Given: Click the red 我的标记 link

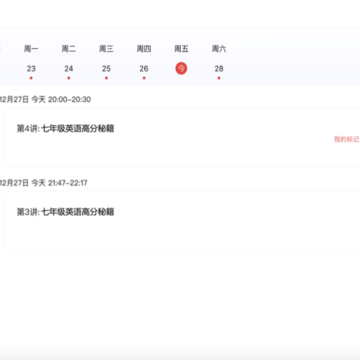Looking at the screenshot, I should 347,139.
